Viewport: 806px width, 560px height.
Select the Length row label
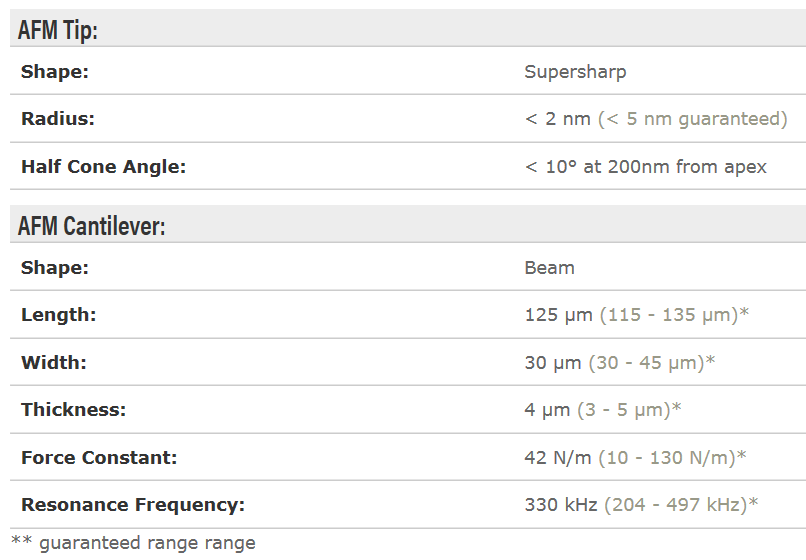tap(58, 315)
